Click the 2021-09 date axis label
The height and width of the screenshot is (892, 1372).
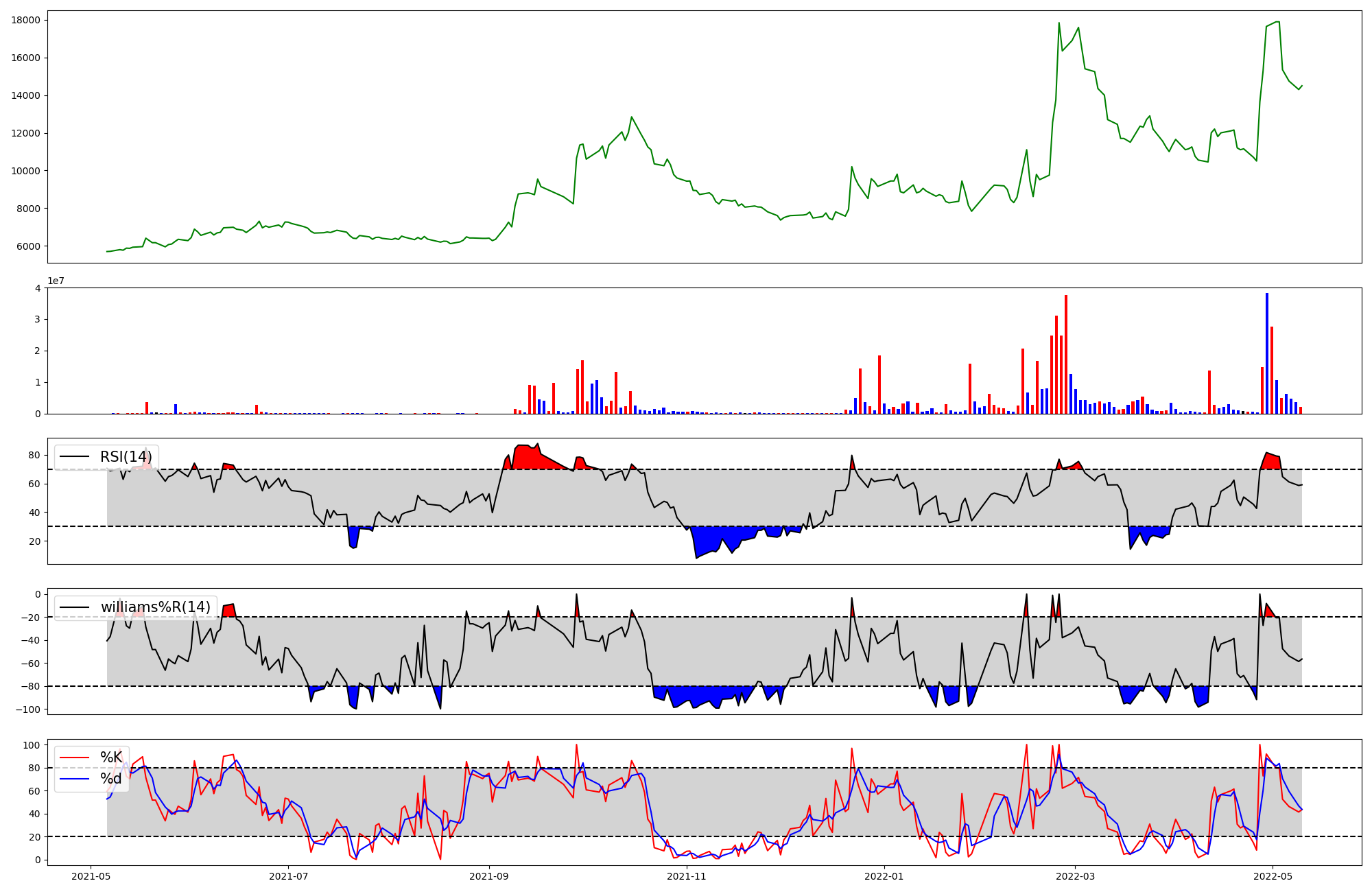pyautogui.click(x=489, y=876)
